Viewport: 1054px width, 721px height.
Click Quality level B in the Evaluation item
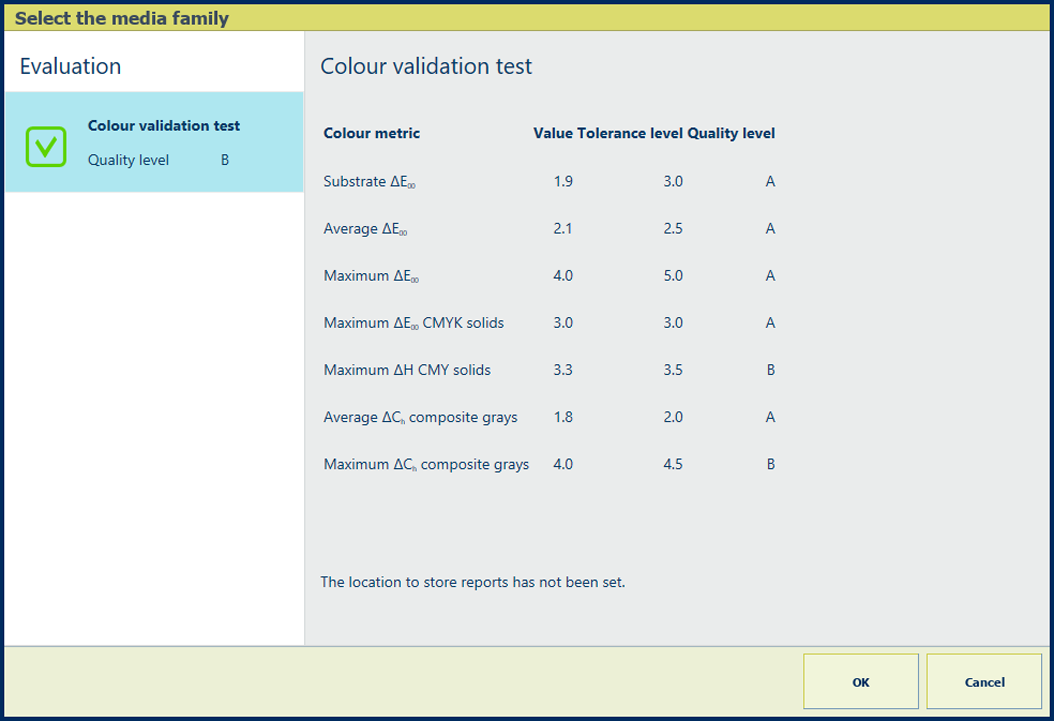(x=158, y=160)
